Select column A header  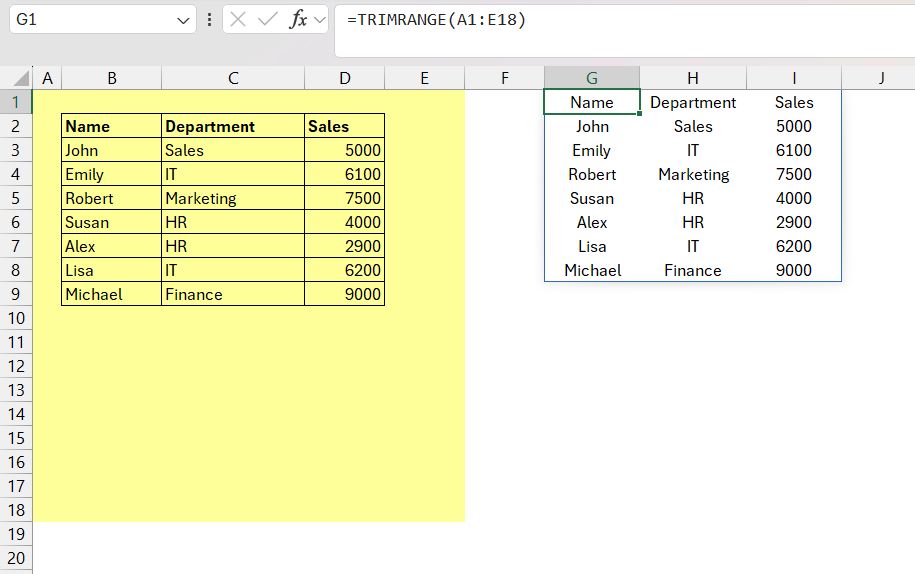point(47,78)
